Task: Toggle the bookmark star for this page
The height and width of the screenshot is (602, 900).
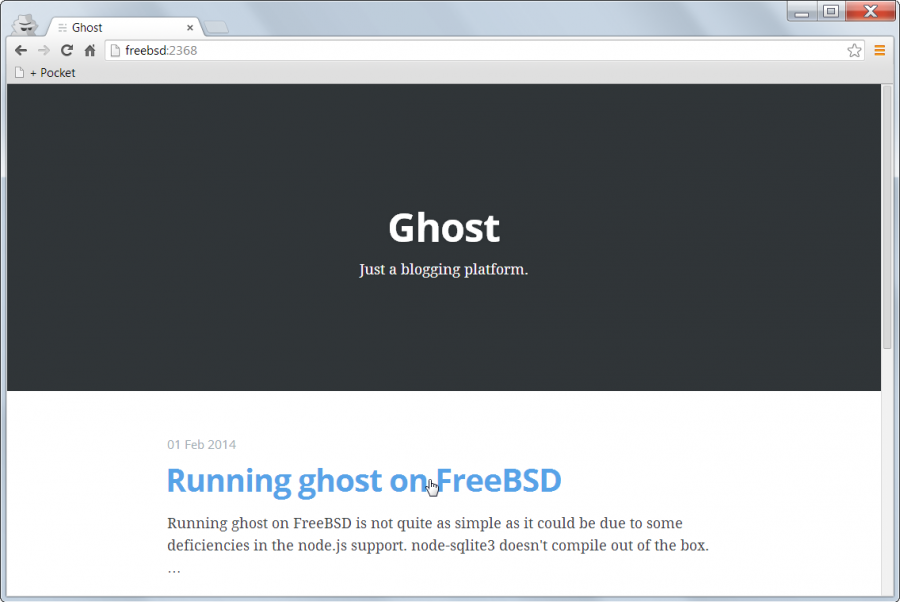Action: 853,49
